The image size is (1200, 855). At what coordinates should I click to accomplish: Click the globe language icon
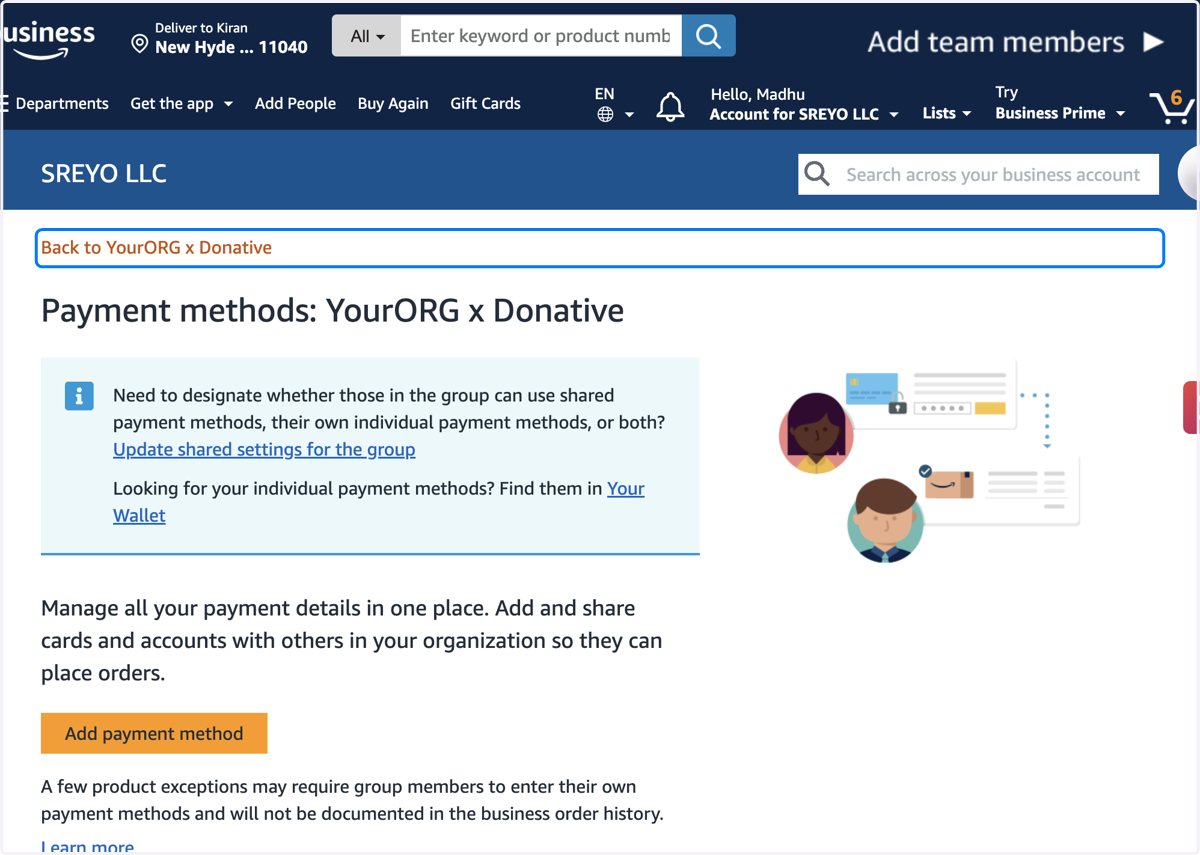[605, 114]
